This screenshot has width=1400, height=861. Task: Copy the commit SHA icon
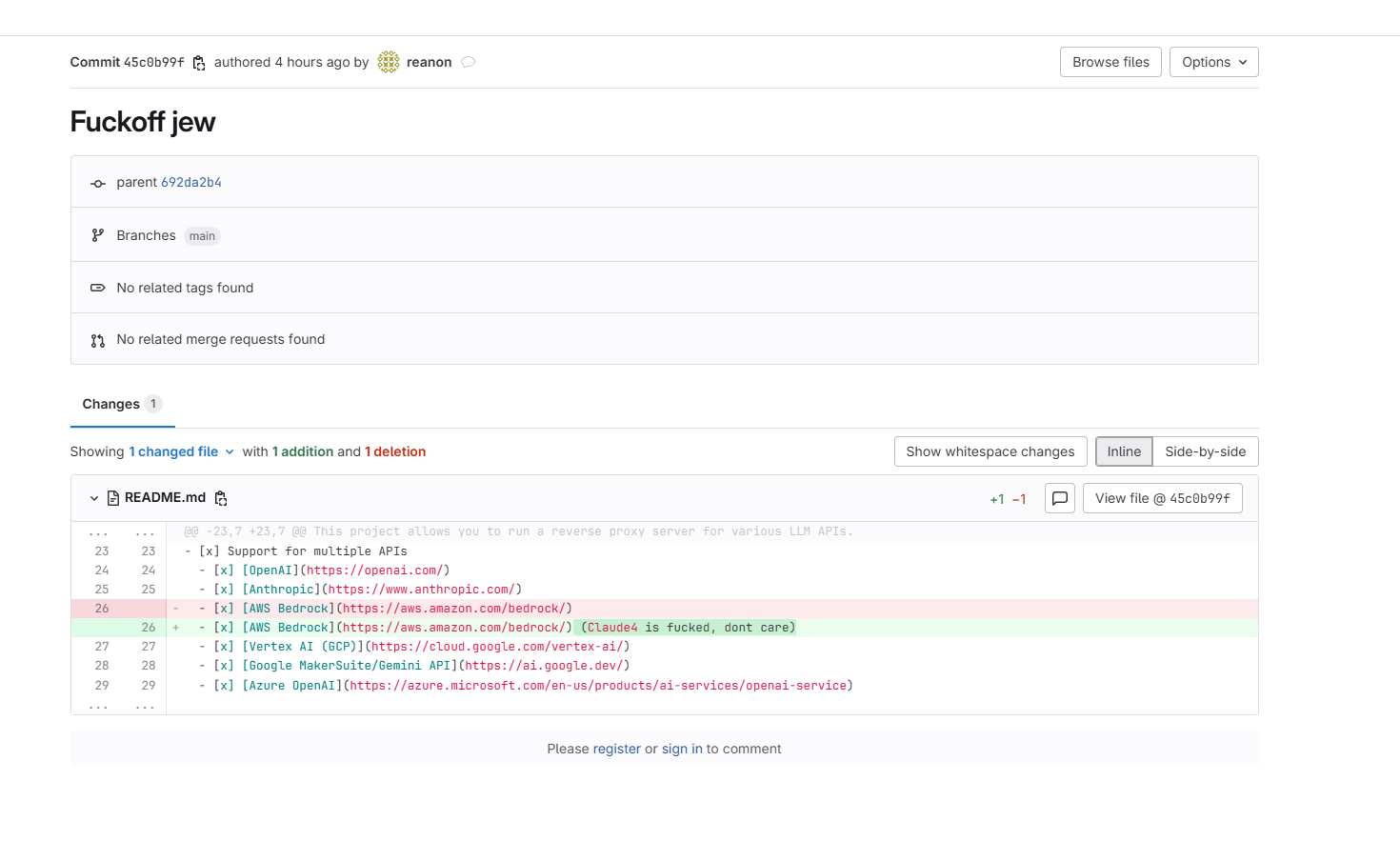[199, 63]
